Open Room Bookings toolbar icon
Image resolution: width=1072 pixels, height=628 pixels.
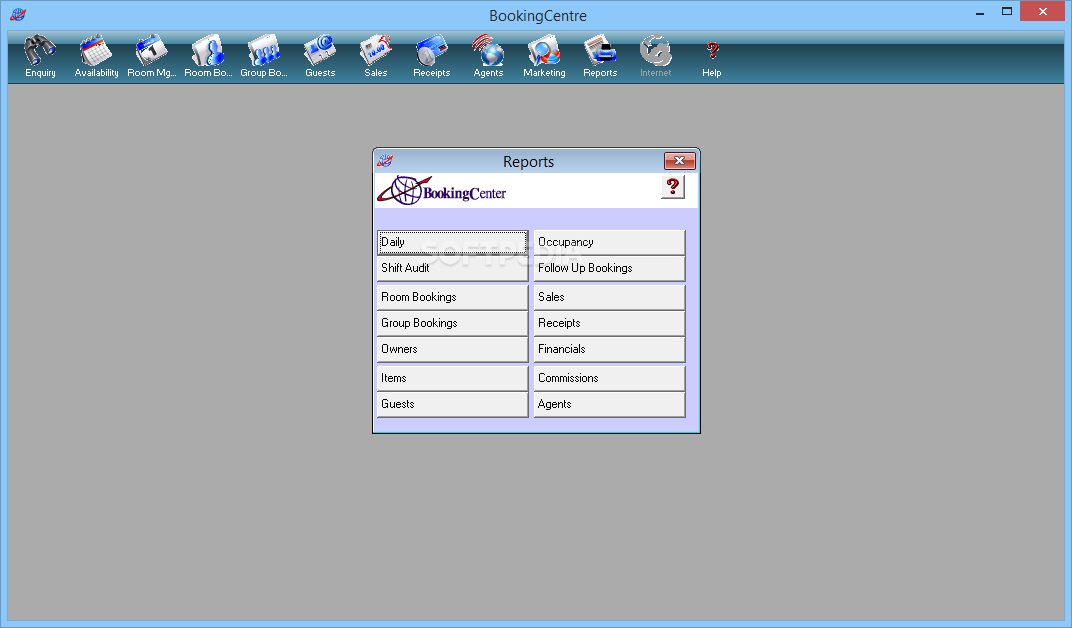[x=208, y=56]
